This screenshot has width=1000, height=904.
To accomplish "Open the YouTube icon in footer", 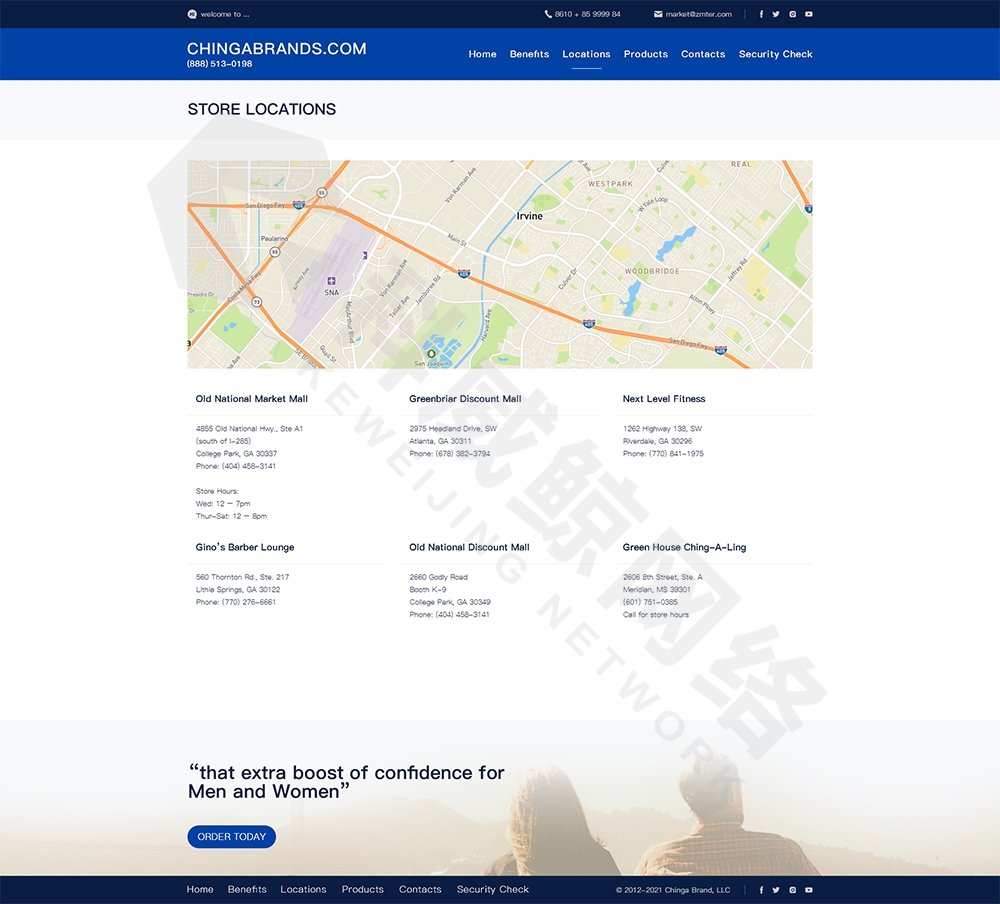I will click(809, 890).
